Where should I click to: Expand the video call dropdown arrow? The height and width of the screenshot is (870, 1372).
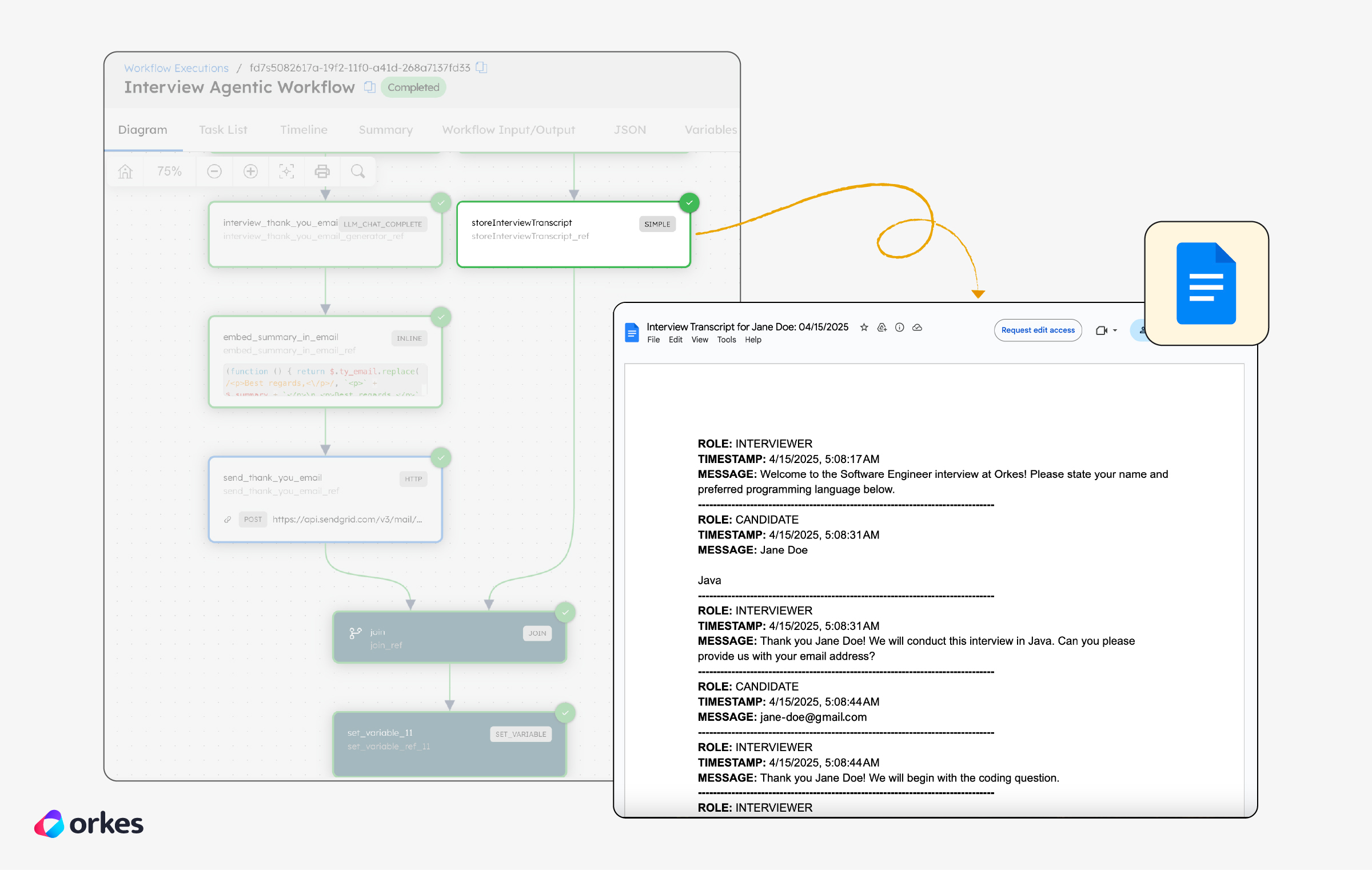[1115, 330]
